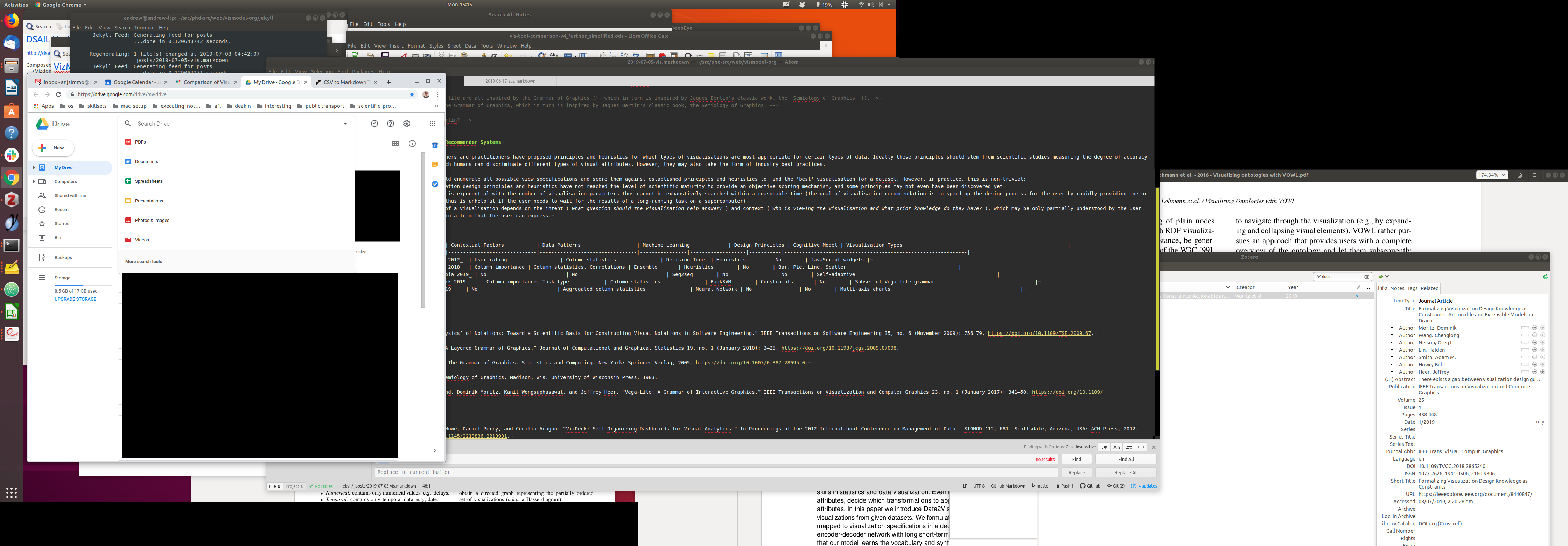The image size is (1568, 546).
Task: Open the Google Keep side panel icon
Action: coord(435,164)
